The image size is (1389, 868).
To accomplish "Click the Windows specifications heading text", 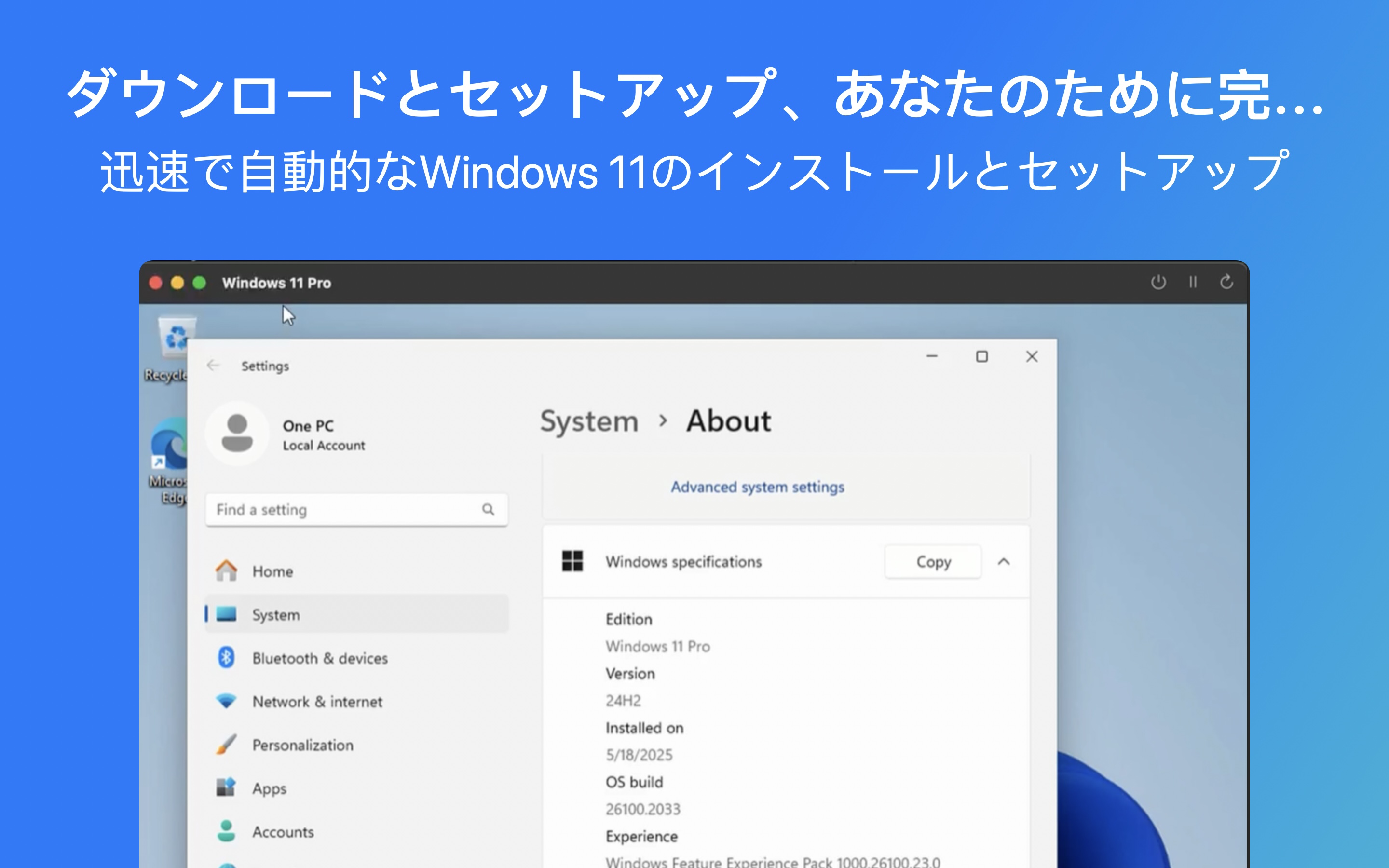I will [683, 561].
